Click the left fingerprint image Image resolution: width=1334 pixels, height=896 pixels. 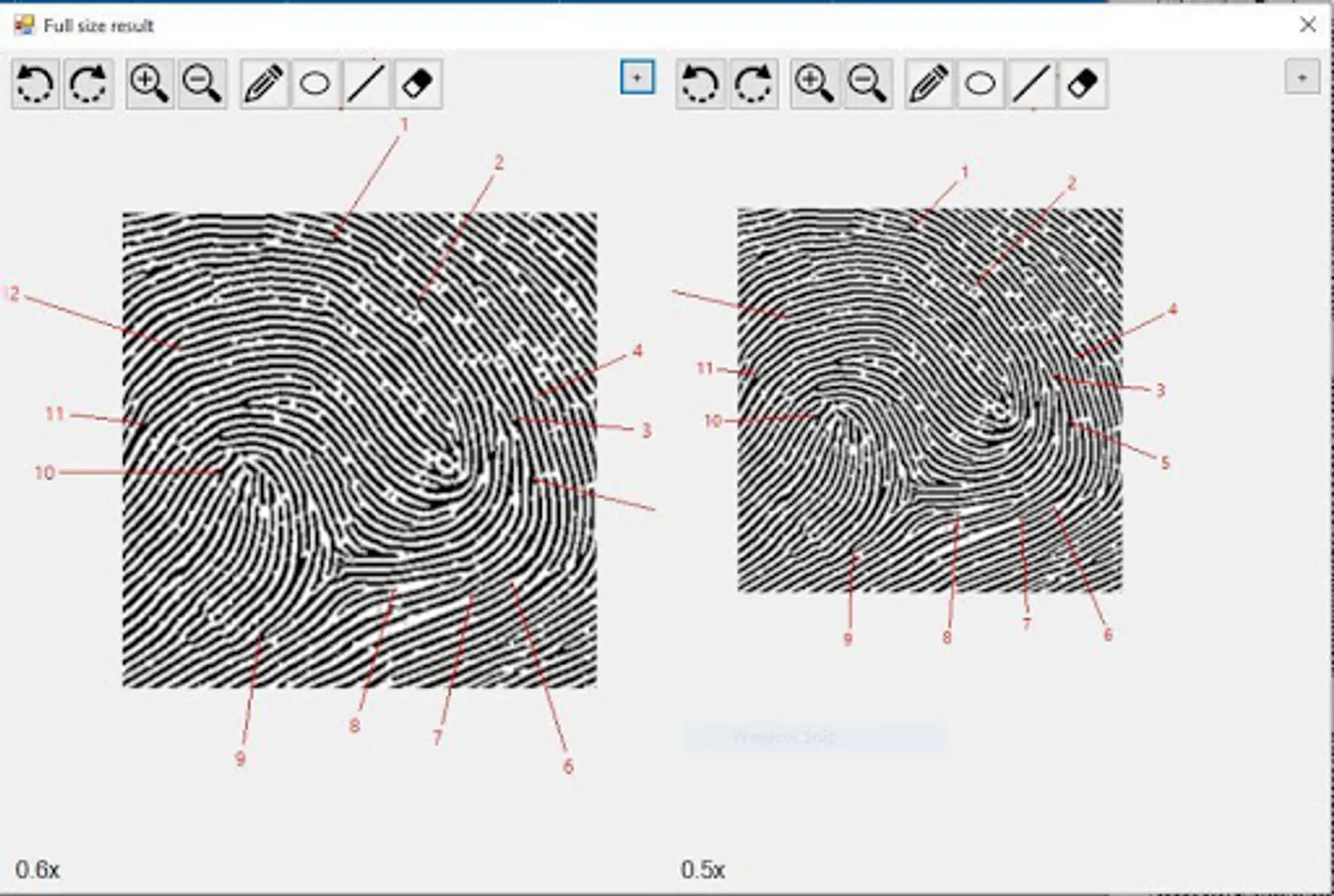click(359, 450)
